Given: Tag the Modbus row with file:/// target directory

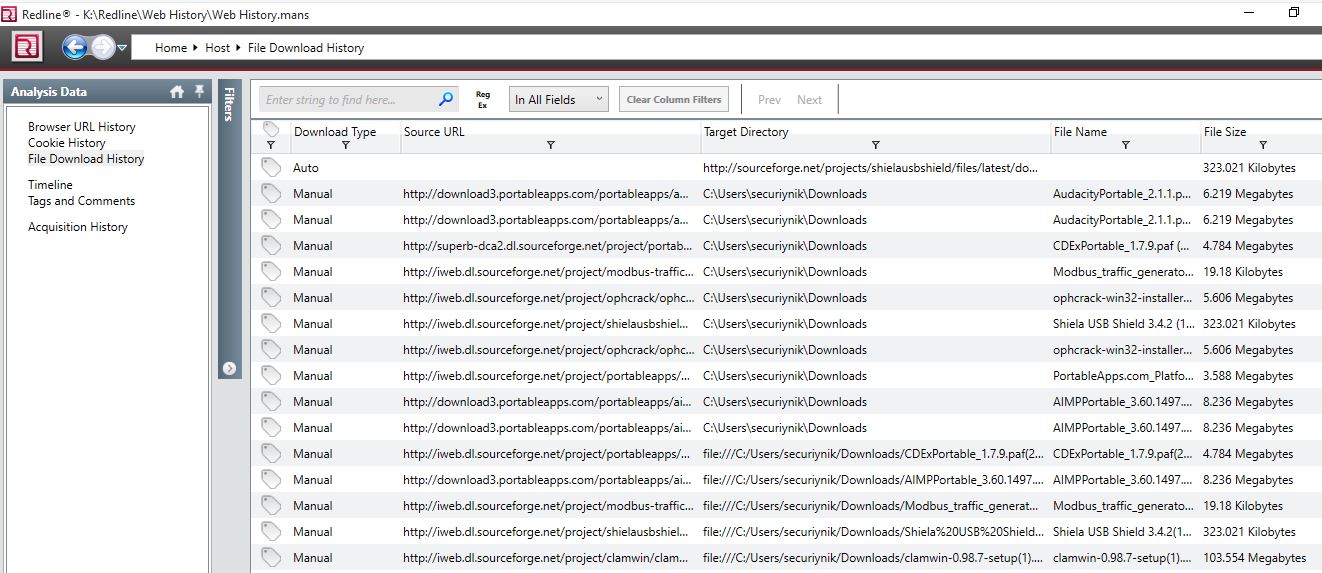Looking at the screenshot, I should 271,505.
